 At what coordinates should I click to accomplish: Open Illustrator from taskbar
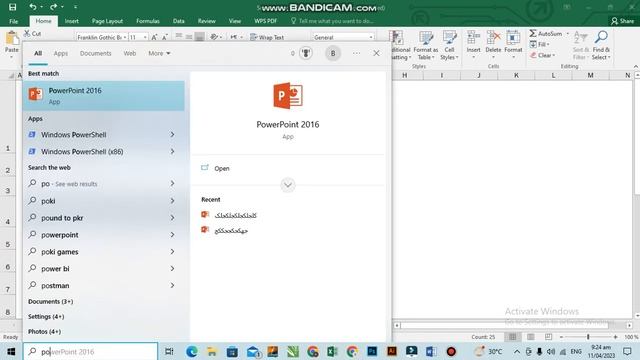(392, 351)
